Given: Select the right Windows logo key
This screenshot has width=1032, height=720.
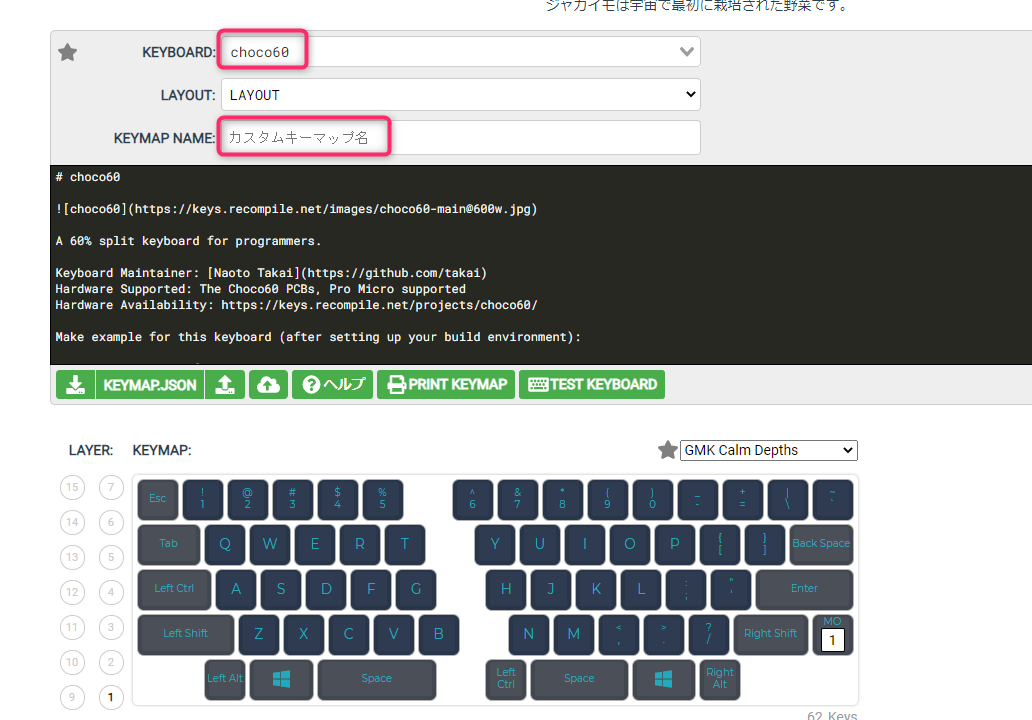Looking at the screenshot, I should pos(663,679).
